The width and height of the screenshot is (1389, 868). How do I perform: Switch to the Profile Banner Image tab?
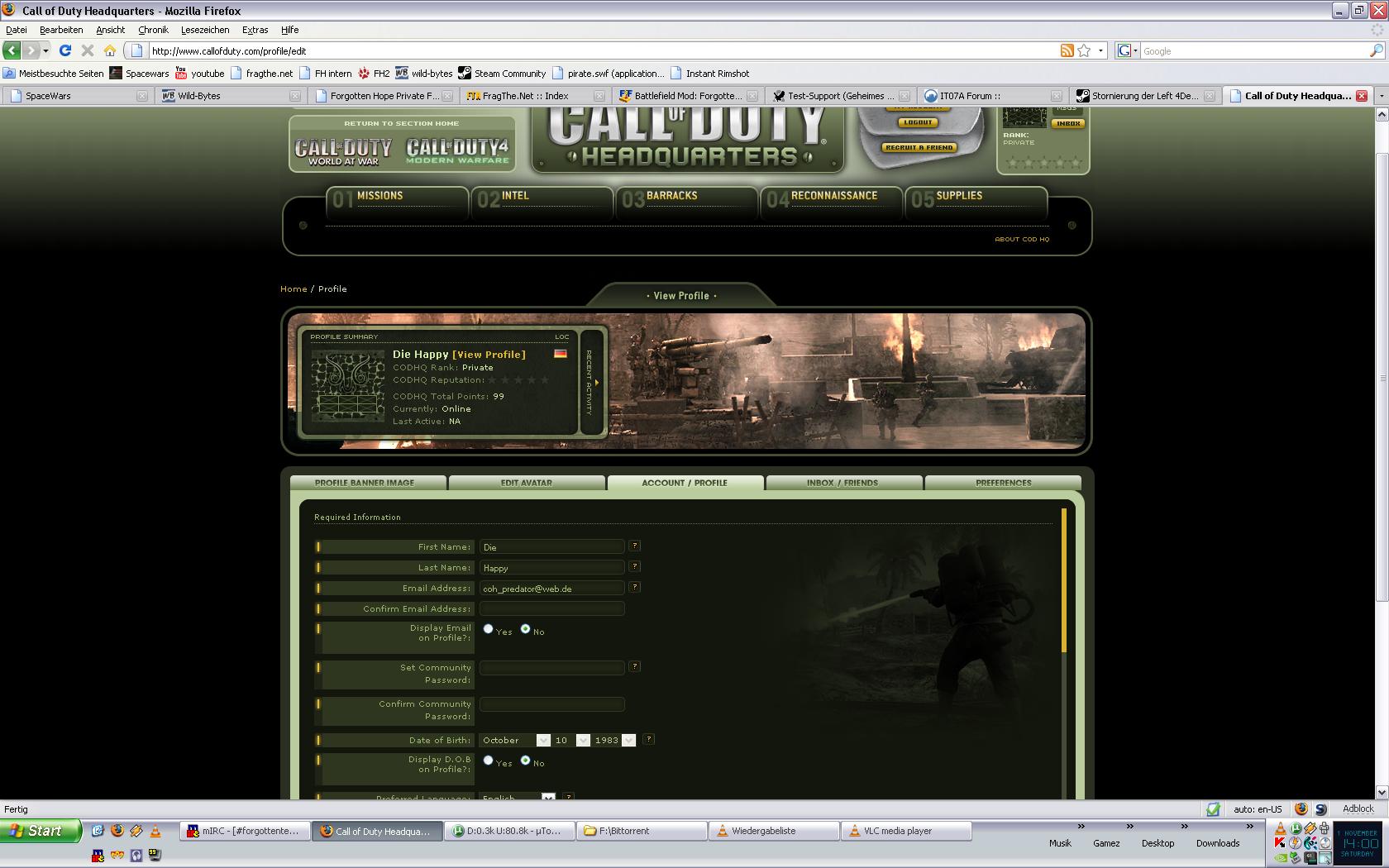367,483
